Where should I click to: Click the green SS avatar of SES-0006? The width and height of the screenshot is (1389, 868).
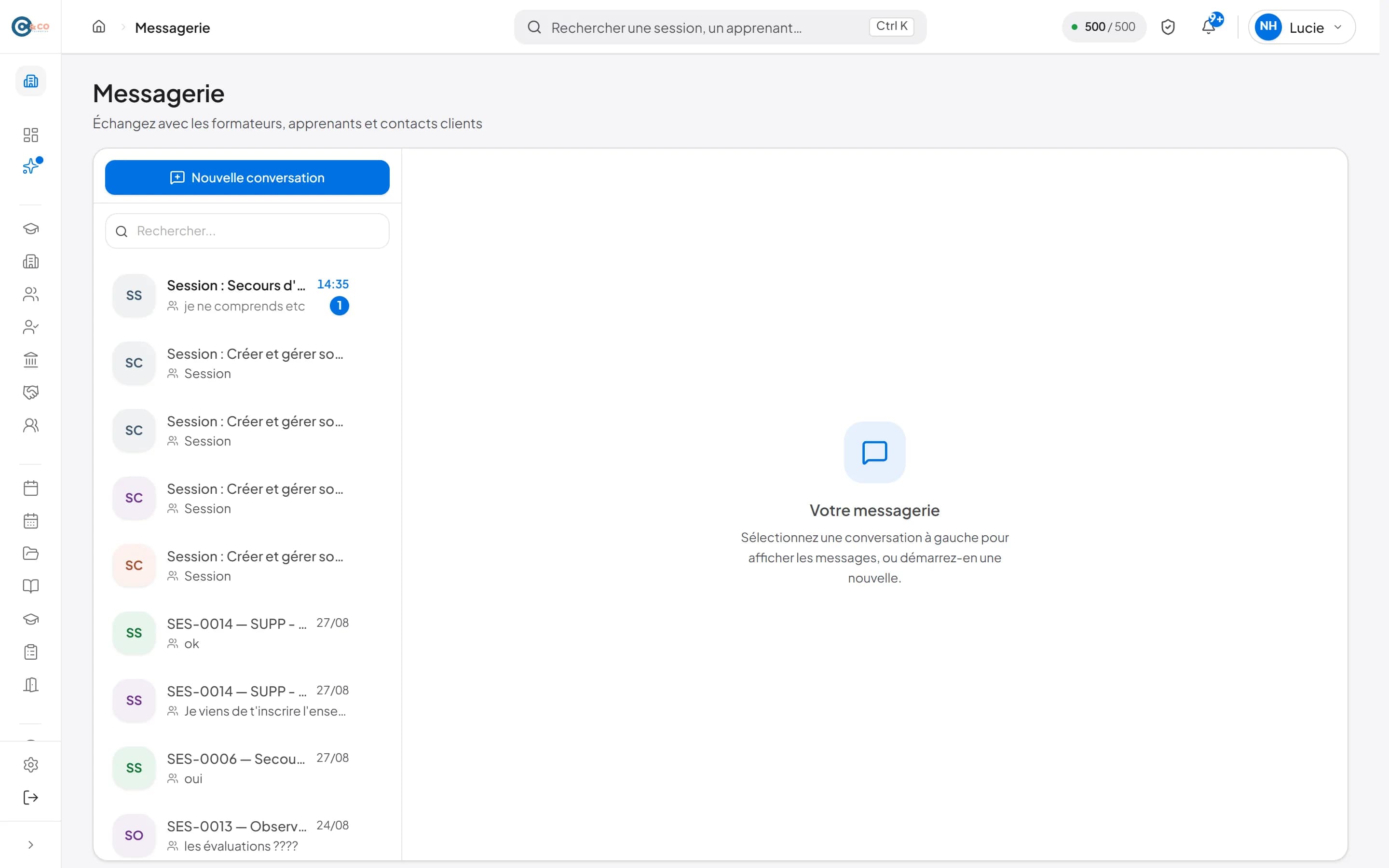134,768
